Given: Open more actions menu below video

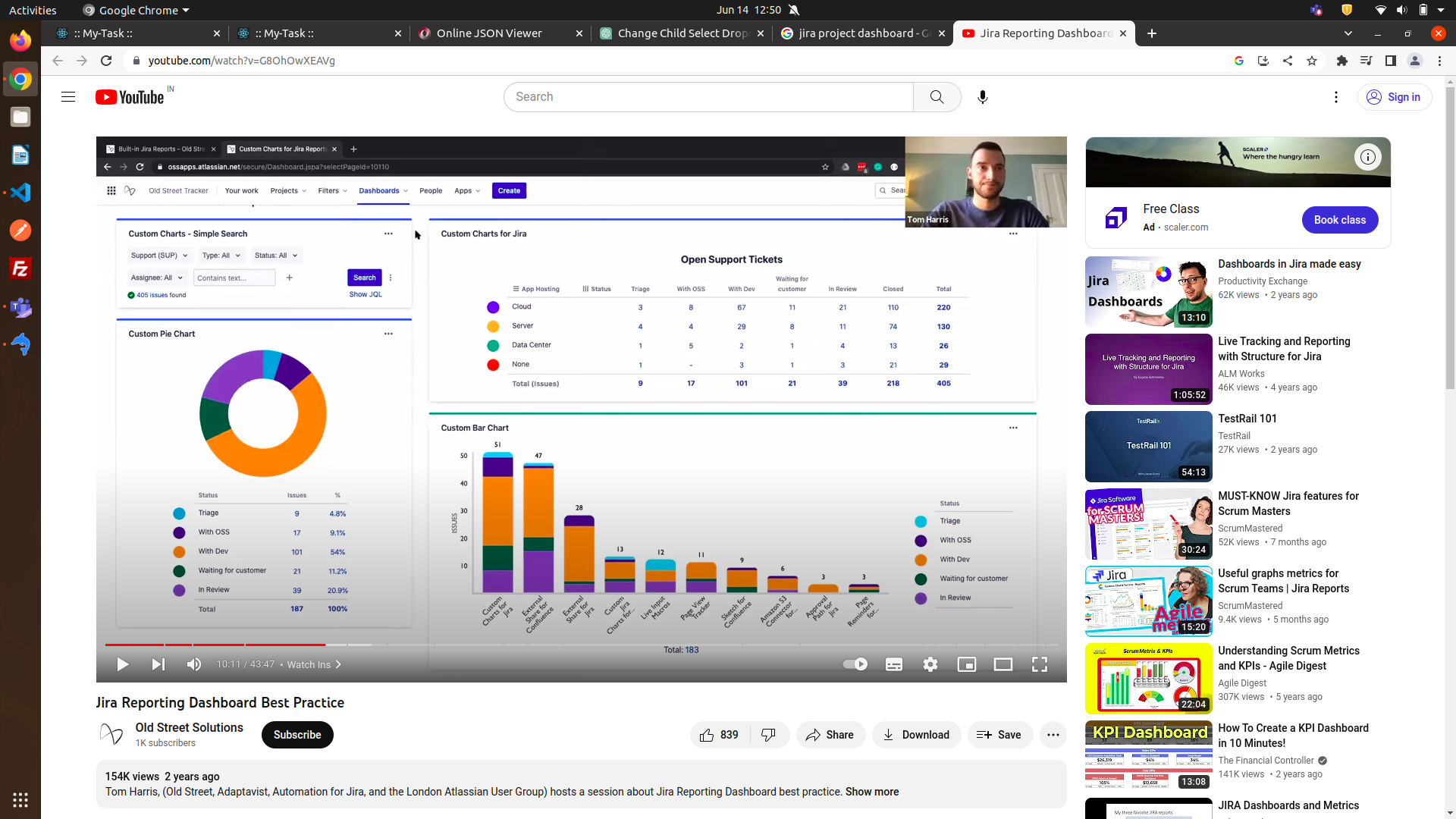Looking at the screenshot, I should (1053, 735).
